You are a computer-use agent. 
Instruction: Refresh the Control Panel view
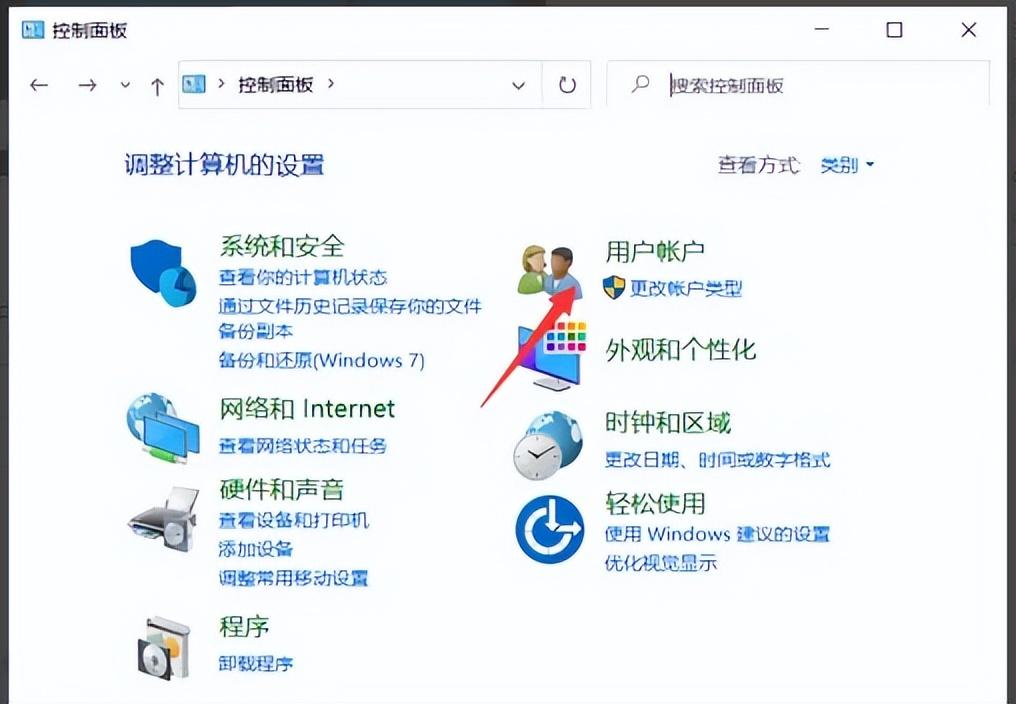point(567,85)
